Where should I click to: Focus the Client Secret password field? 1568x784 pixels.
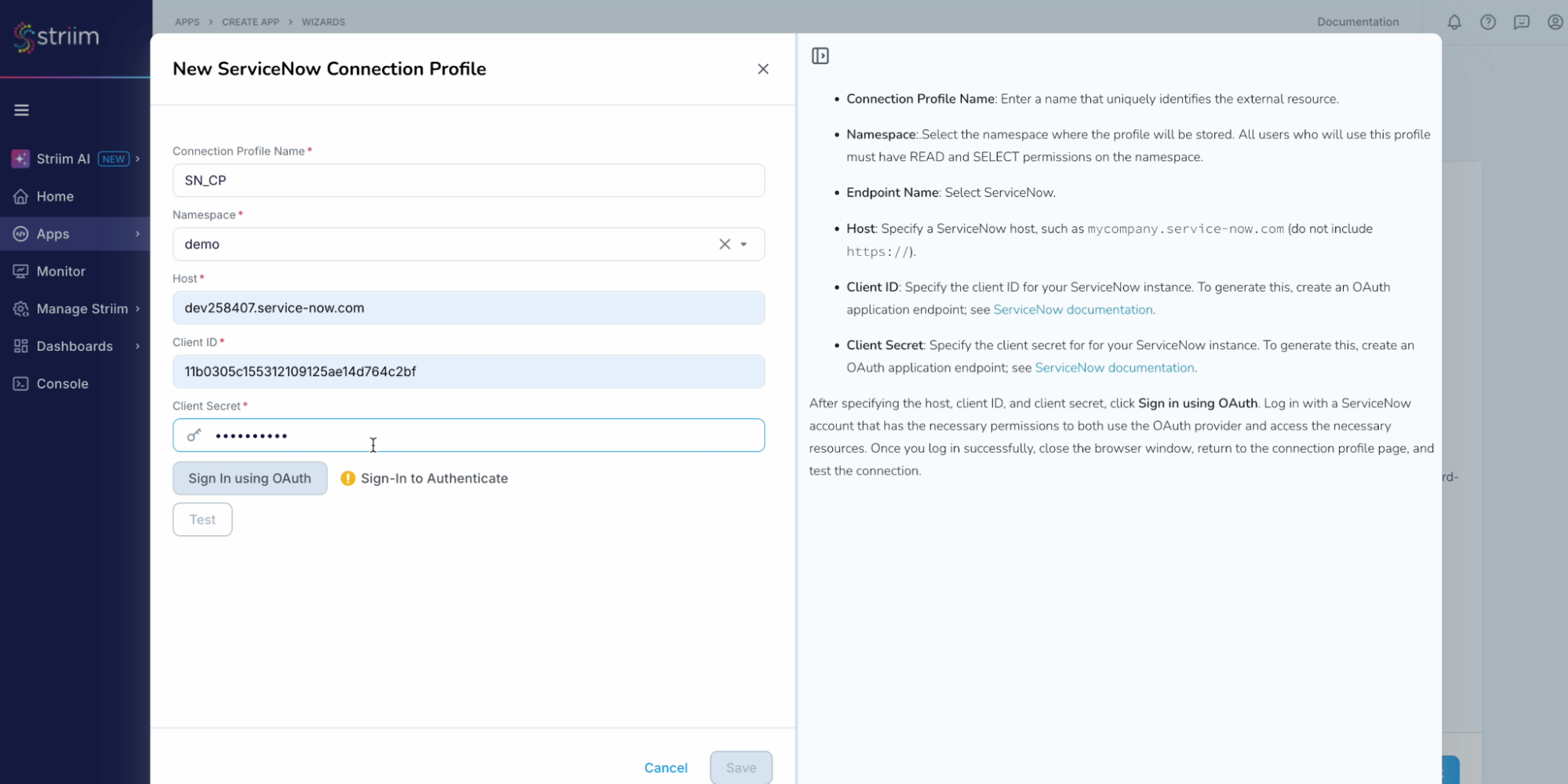tap(468, 436)
